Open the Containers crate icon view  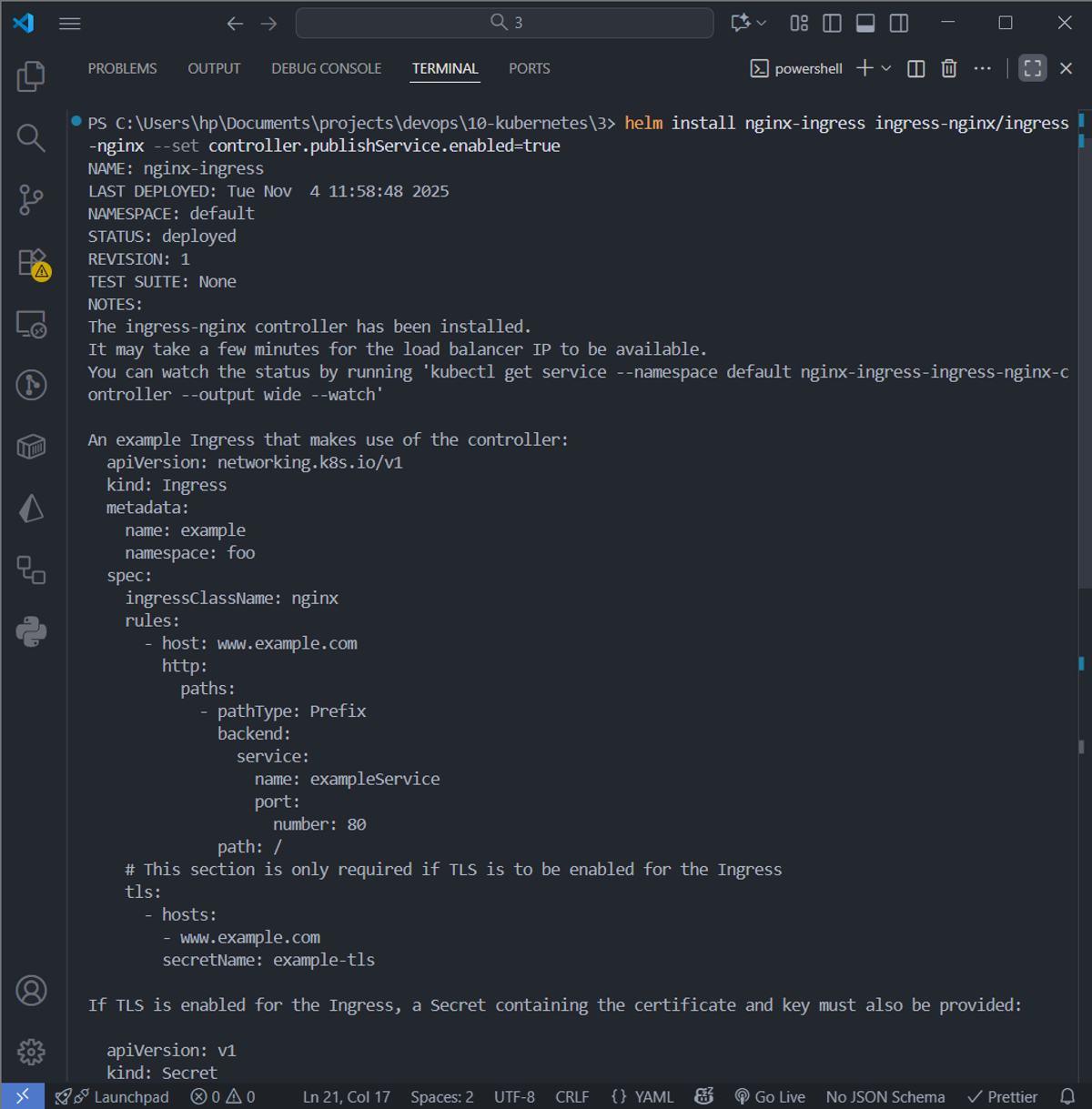31,447
